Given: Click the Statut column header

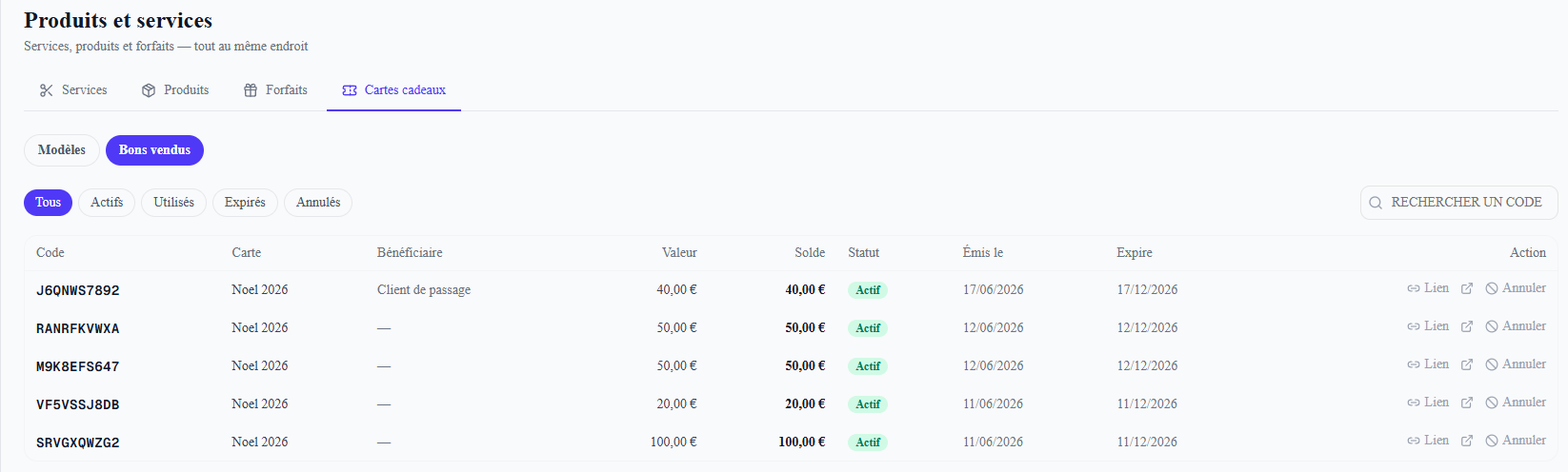Looking at the screenshot, I should pyautogui.click(x=864, y=252).
